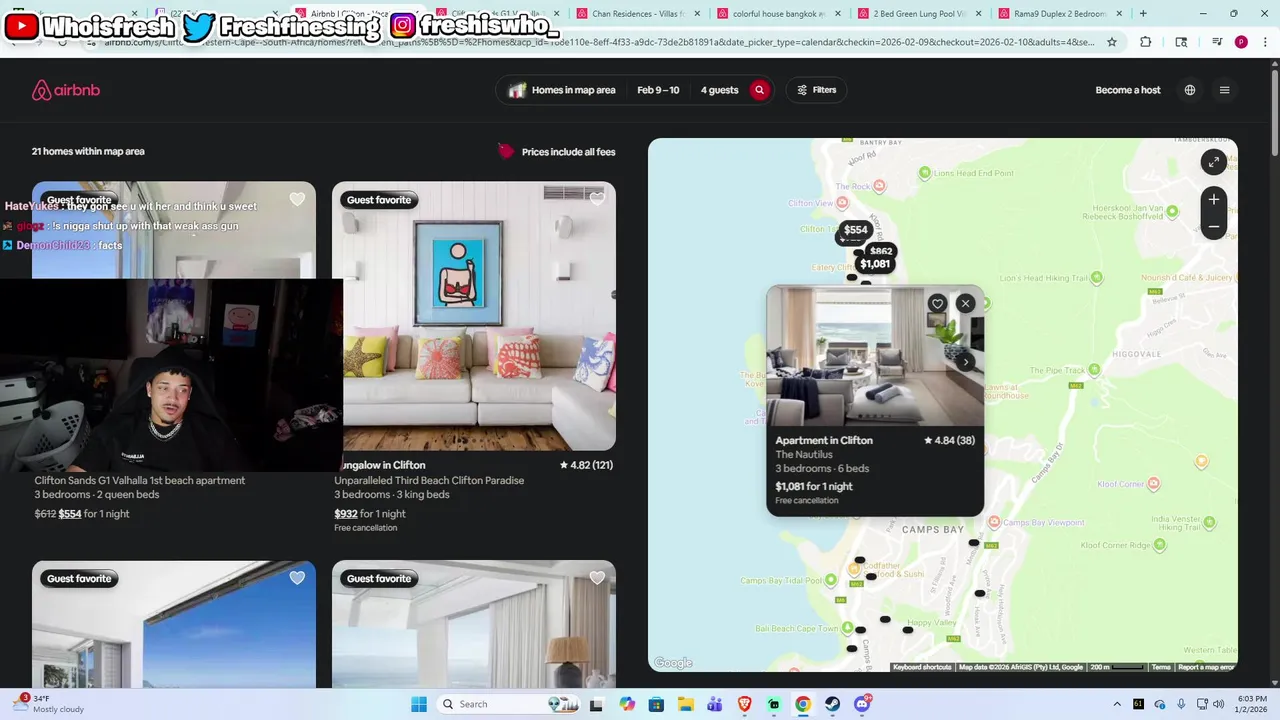Open the 4 guests selector
Viewport: 1280px width, 720px height.
719,90
